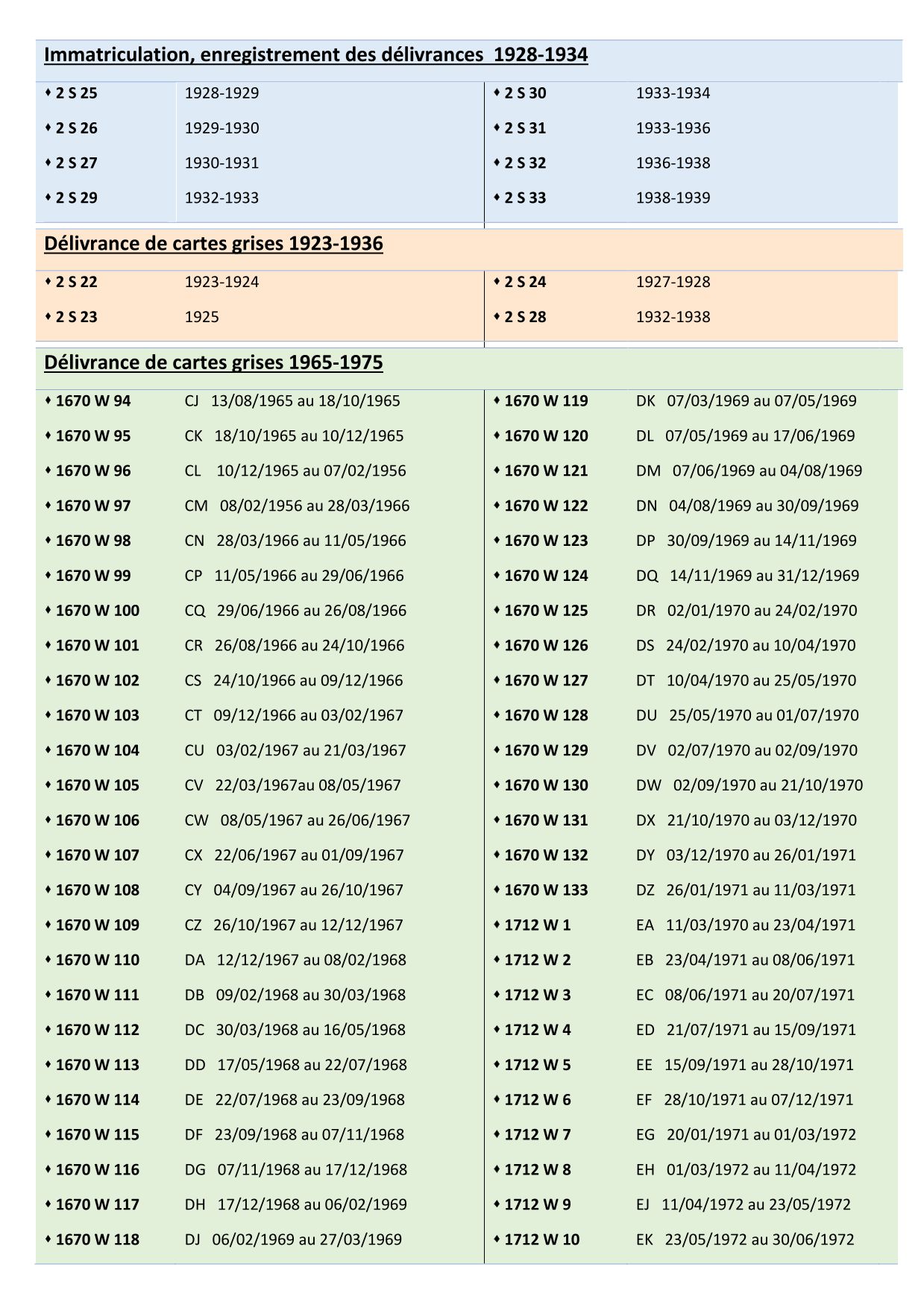924x1308 pixels.
Task: Click reference 1670 W 118
Action: [x=97, y=1239]
